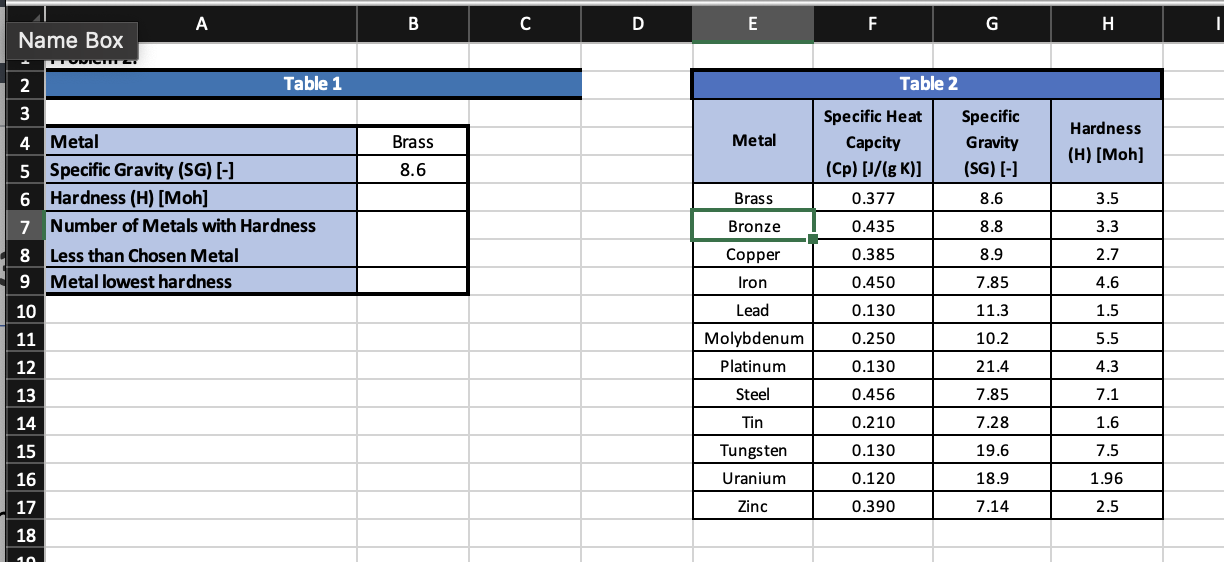Select row 2 header
The height and width of the screenshot is (562, 1224).
(24, 84)
